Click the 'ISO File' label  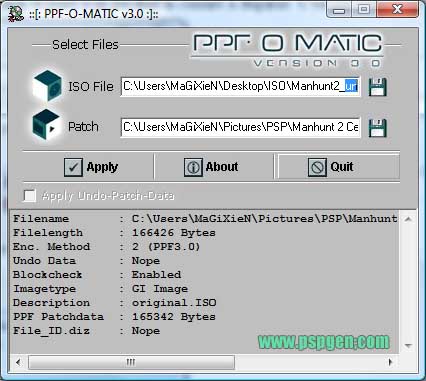point(91,87)
